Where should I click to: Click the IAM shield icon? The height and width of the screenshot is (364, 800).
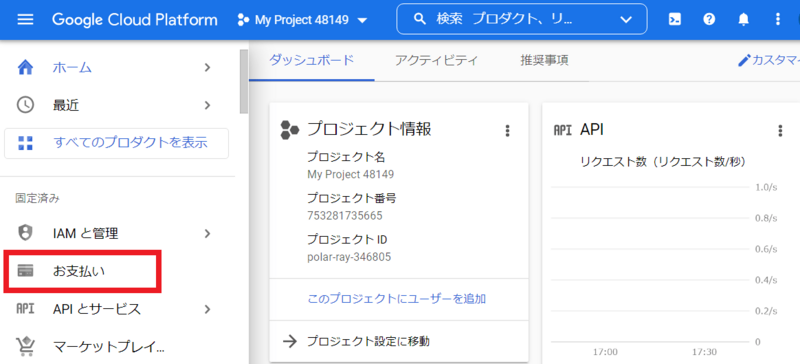click(x=25, y=233)
